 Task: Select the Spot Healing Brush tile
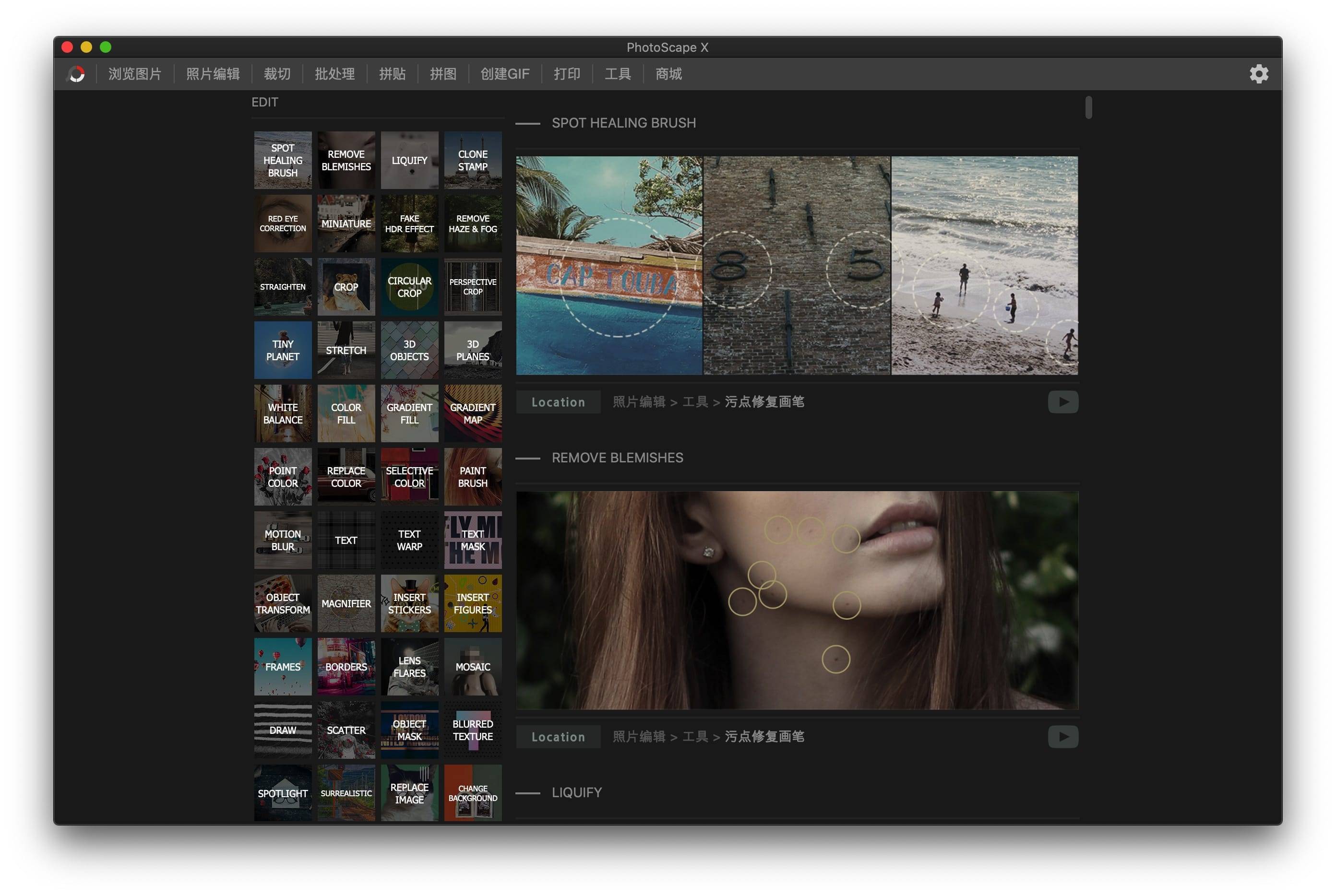[282, 160]
